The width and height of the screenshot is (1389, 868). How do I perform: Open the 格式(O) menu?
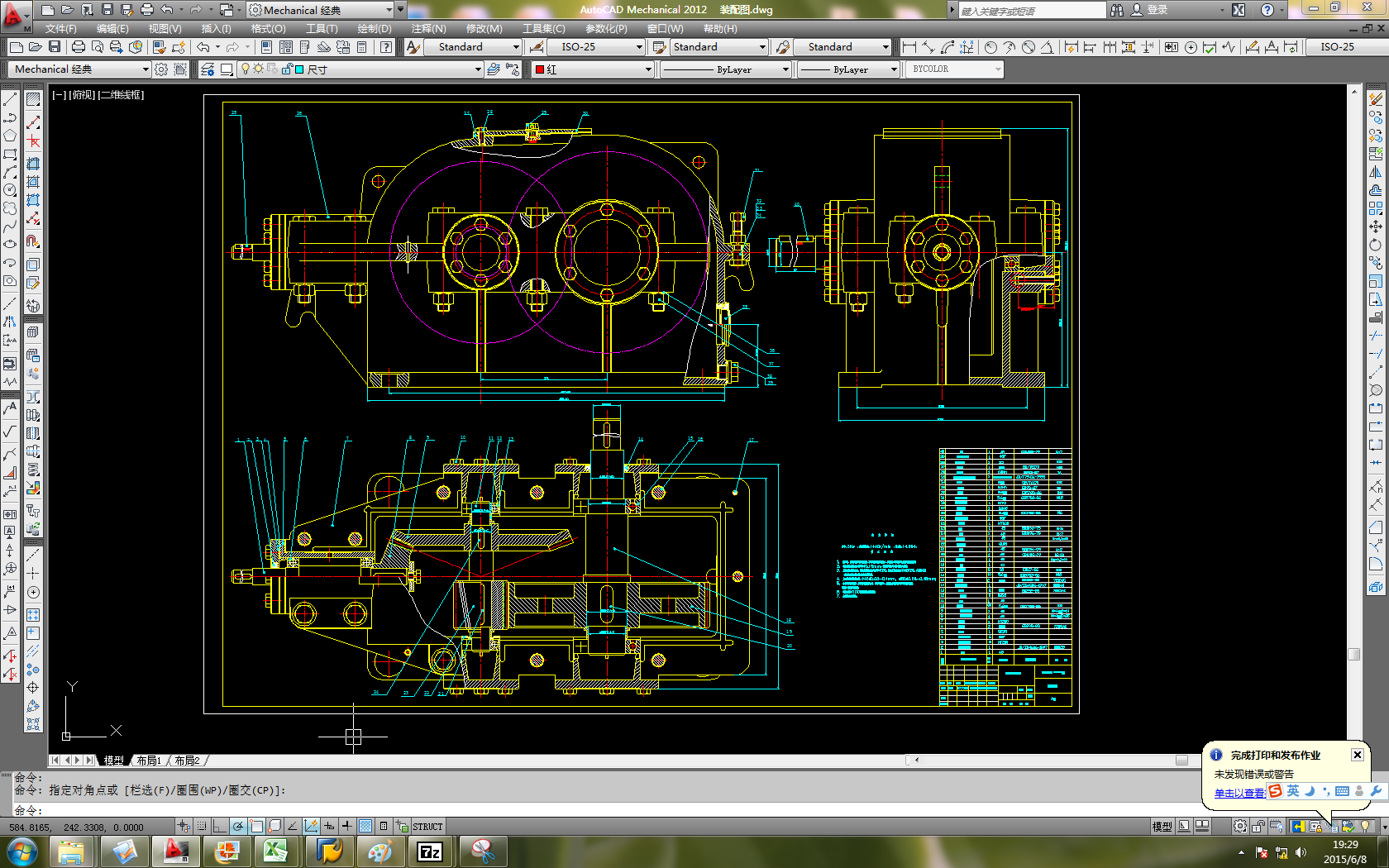pos(268,29)
